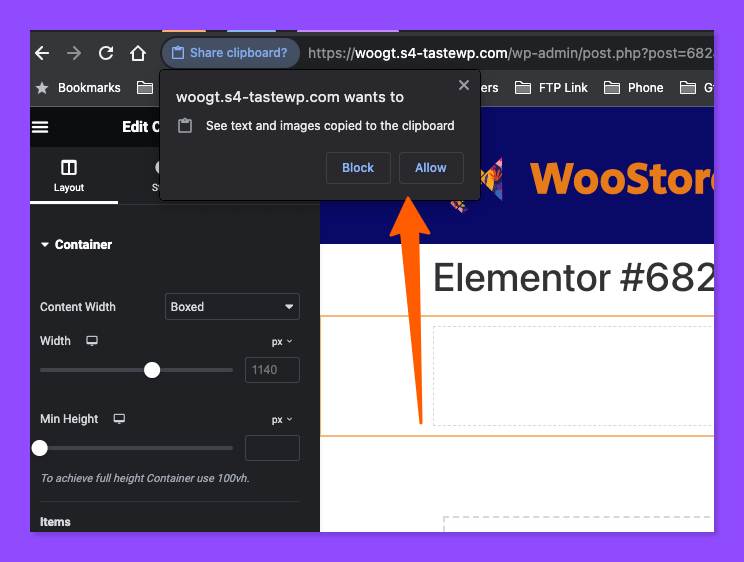The height and width of the screenshot is (562, 744).
Task: Open Content Width Boxed dropdown
Action: pos(232,307)
